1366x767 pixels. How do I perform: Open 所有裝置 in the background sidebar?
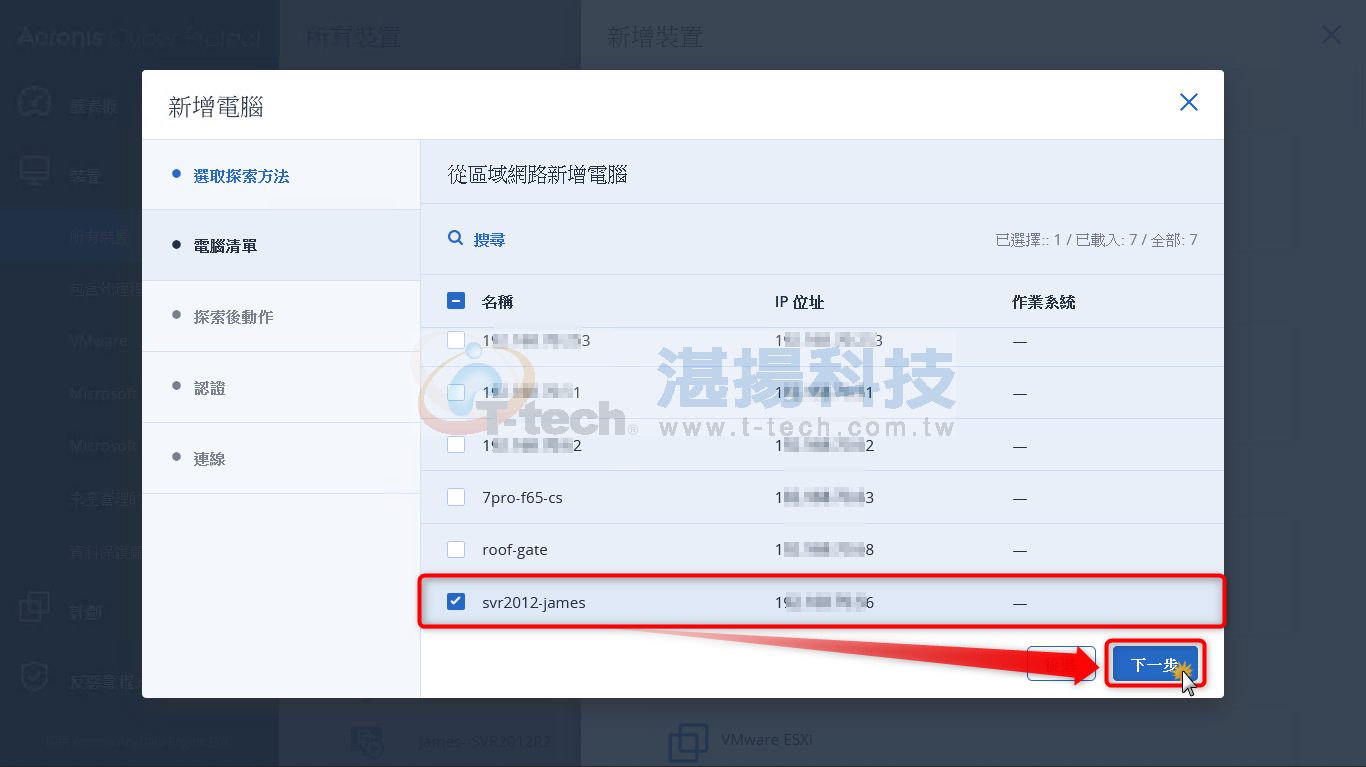pos(99,237)
